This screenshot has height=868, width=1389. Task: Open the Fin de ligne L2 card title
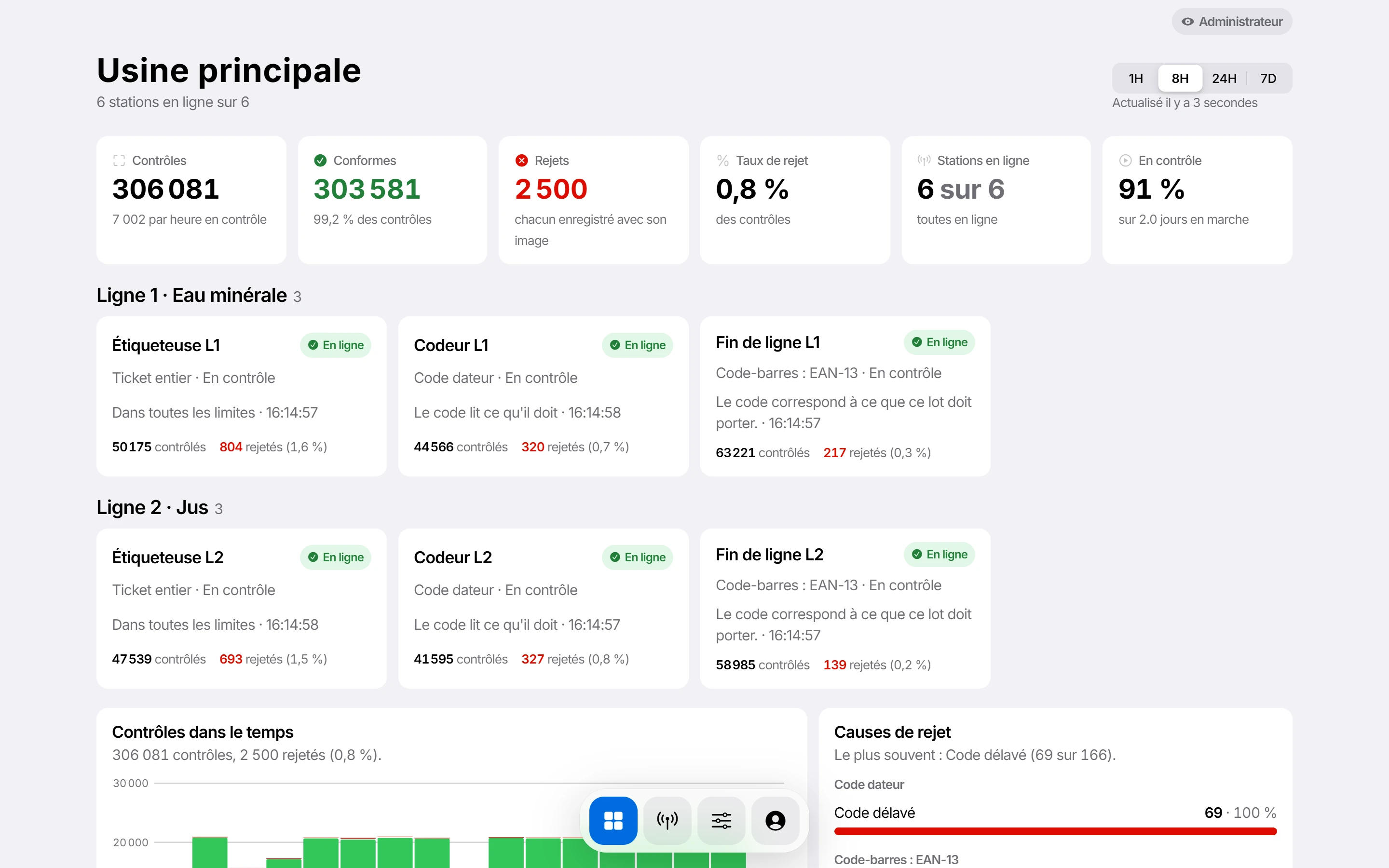pos(769,555)
